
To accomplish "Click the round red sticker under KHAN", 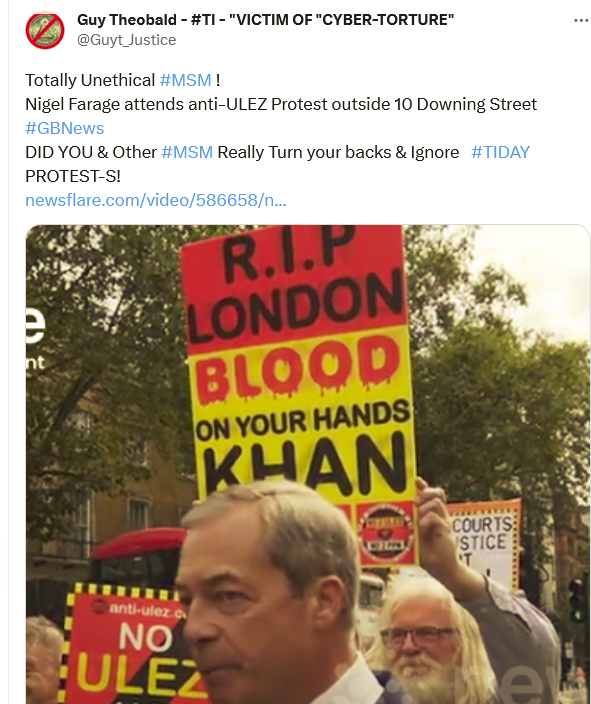I will click(386, 533).
